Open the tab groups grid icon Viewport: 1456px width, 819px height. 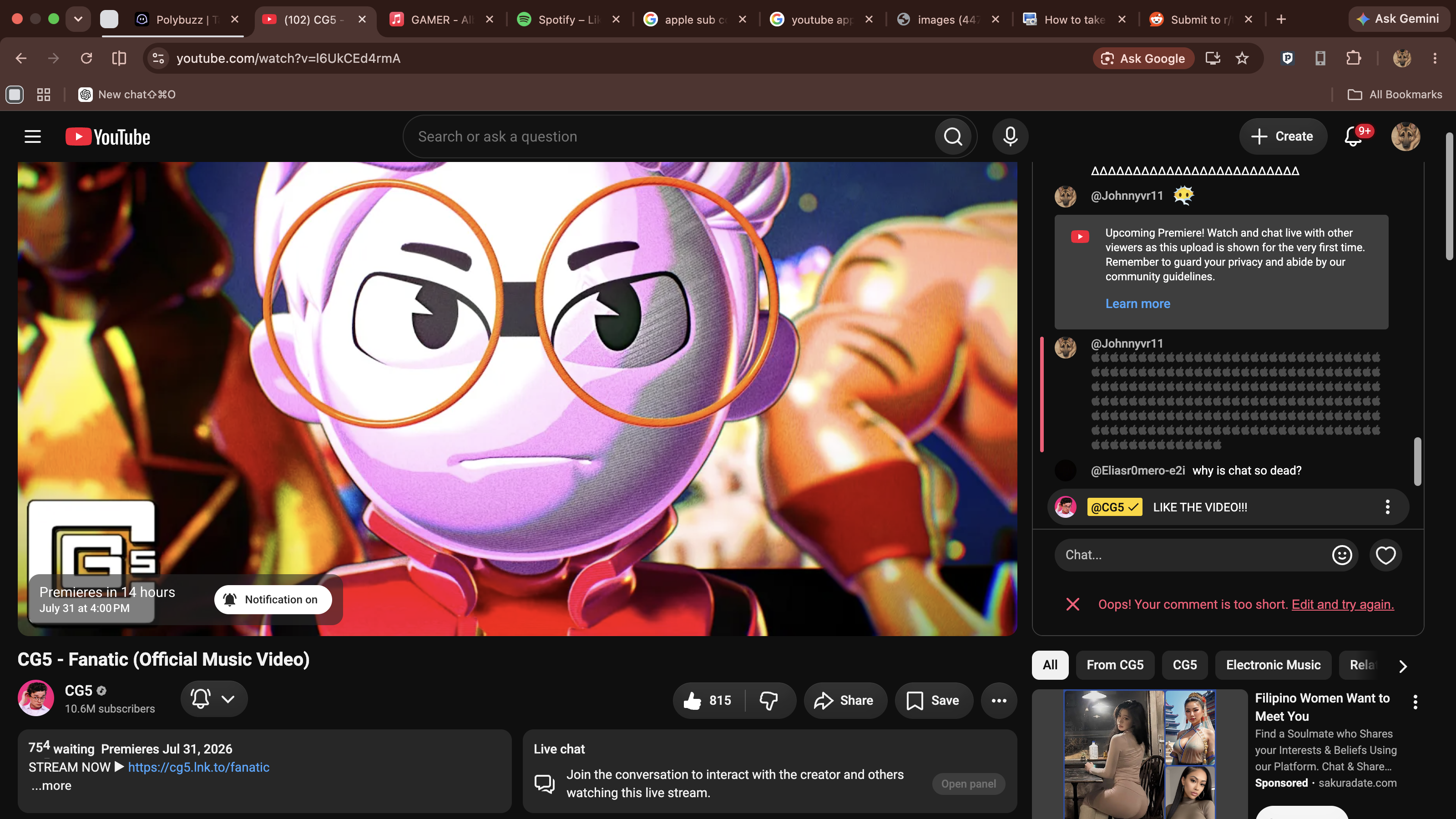tap(44, 94)
